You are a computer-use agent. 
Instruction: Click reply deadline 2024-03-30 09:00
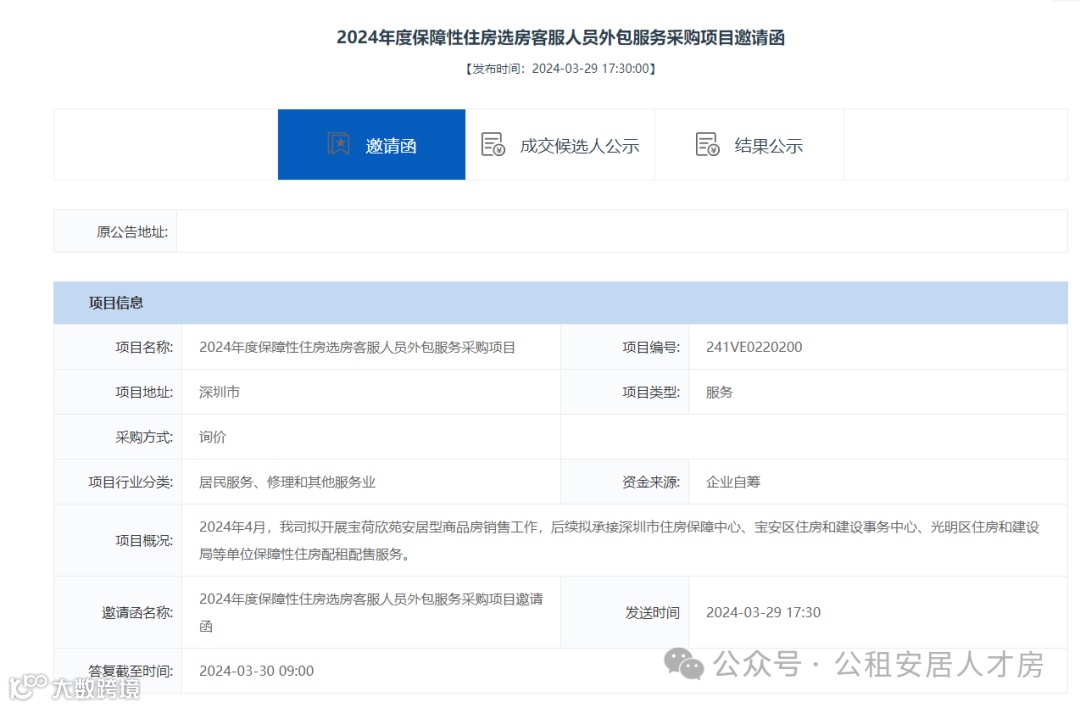click(x=256, y=671)
